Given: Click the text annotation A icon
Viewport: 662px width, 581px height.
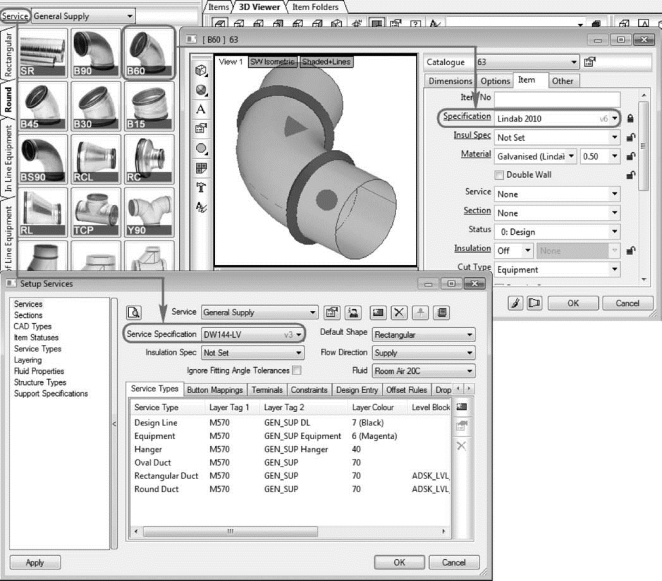Looking at the screenshot, I should point(201,109).
